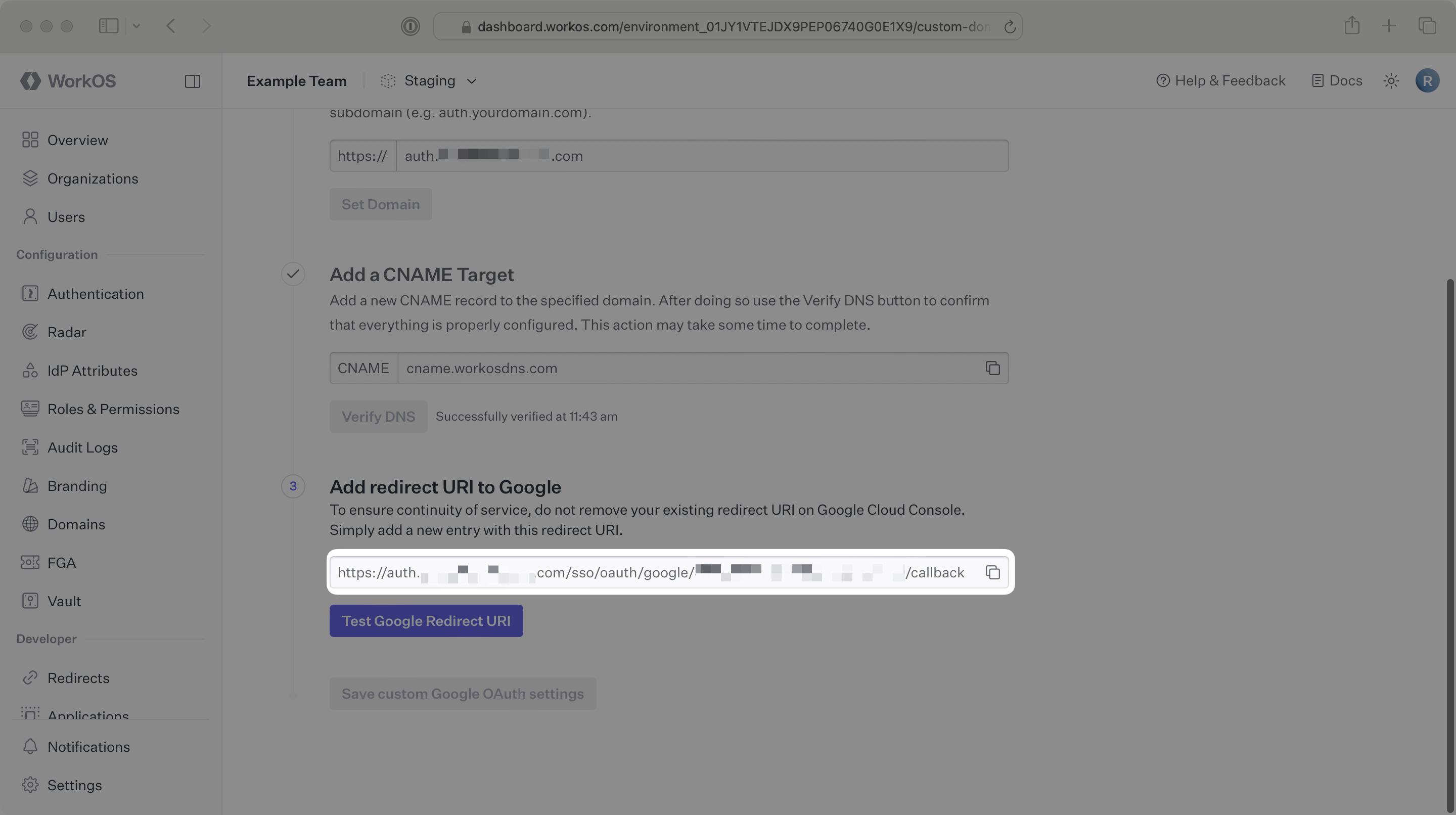Open the FGA page
1456x815 pixels.
61,563
